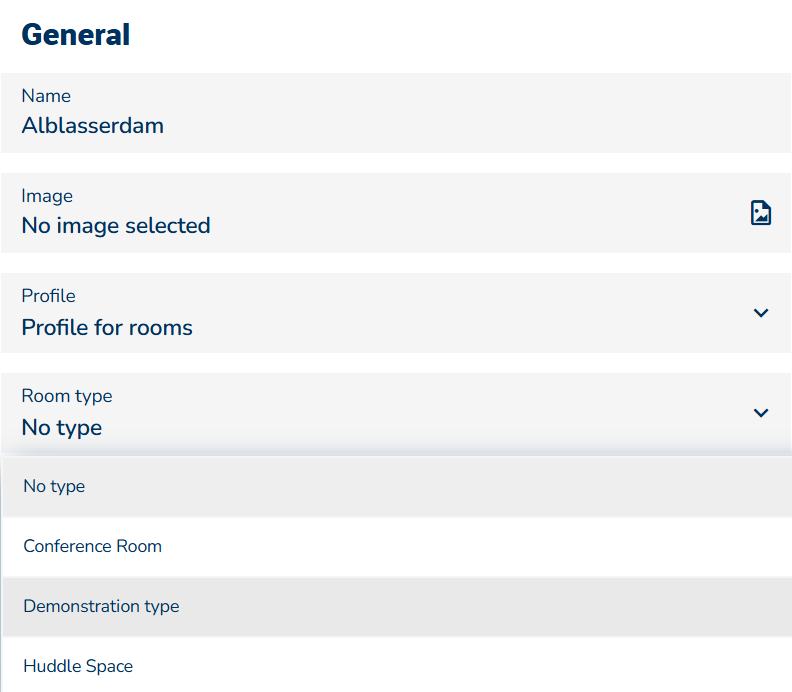Click the "Alblasserdam" name text
The image size is (792, 692).
point(92,126)
